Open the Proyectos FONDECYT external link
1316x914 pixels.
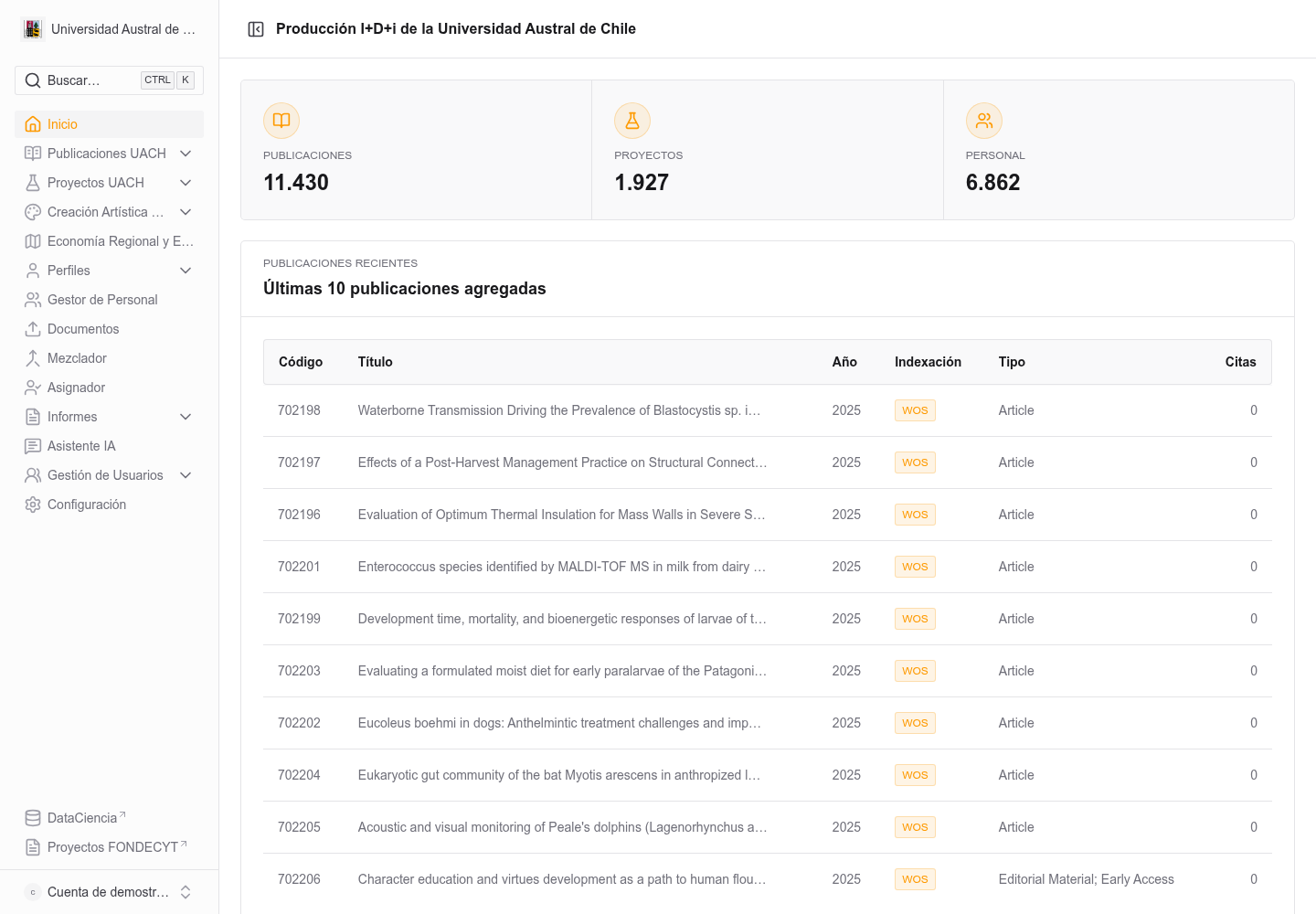109,847
